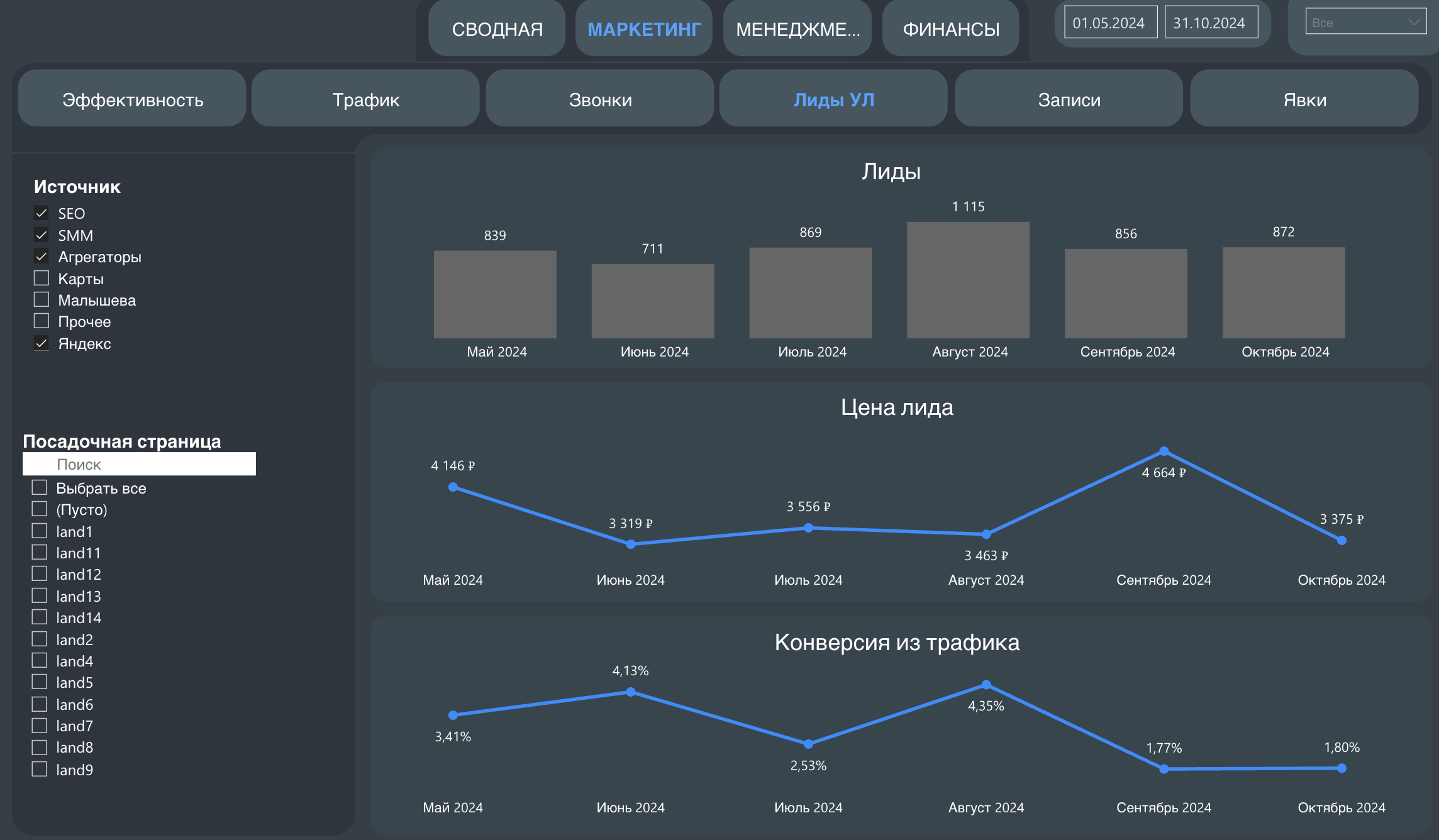Expand the Все dropdown
The image size is (1439, 840).
coord(1365,23)
